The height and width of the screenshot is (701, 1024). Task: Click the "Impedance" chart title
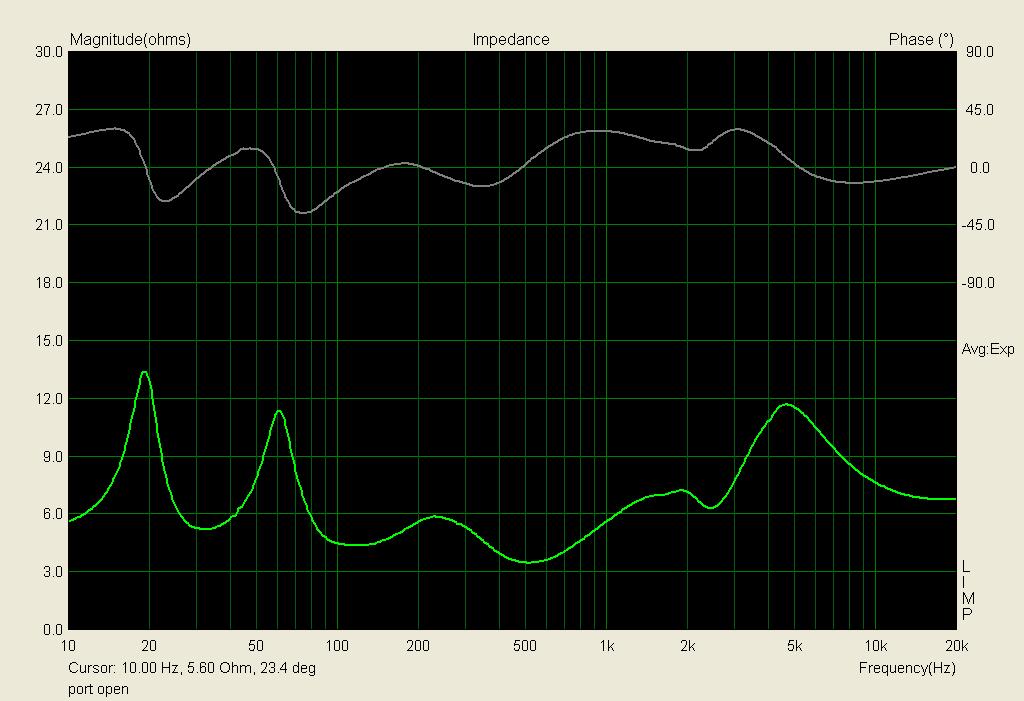(x=511, y=40)
